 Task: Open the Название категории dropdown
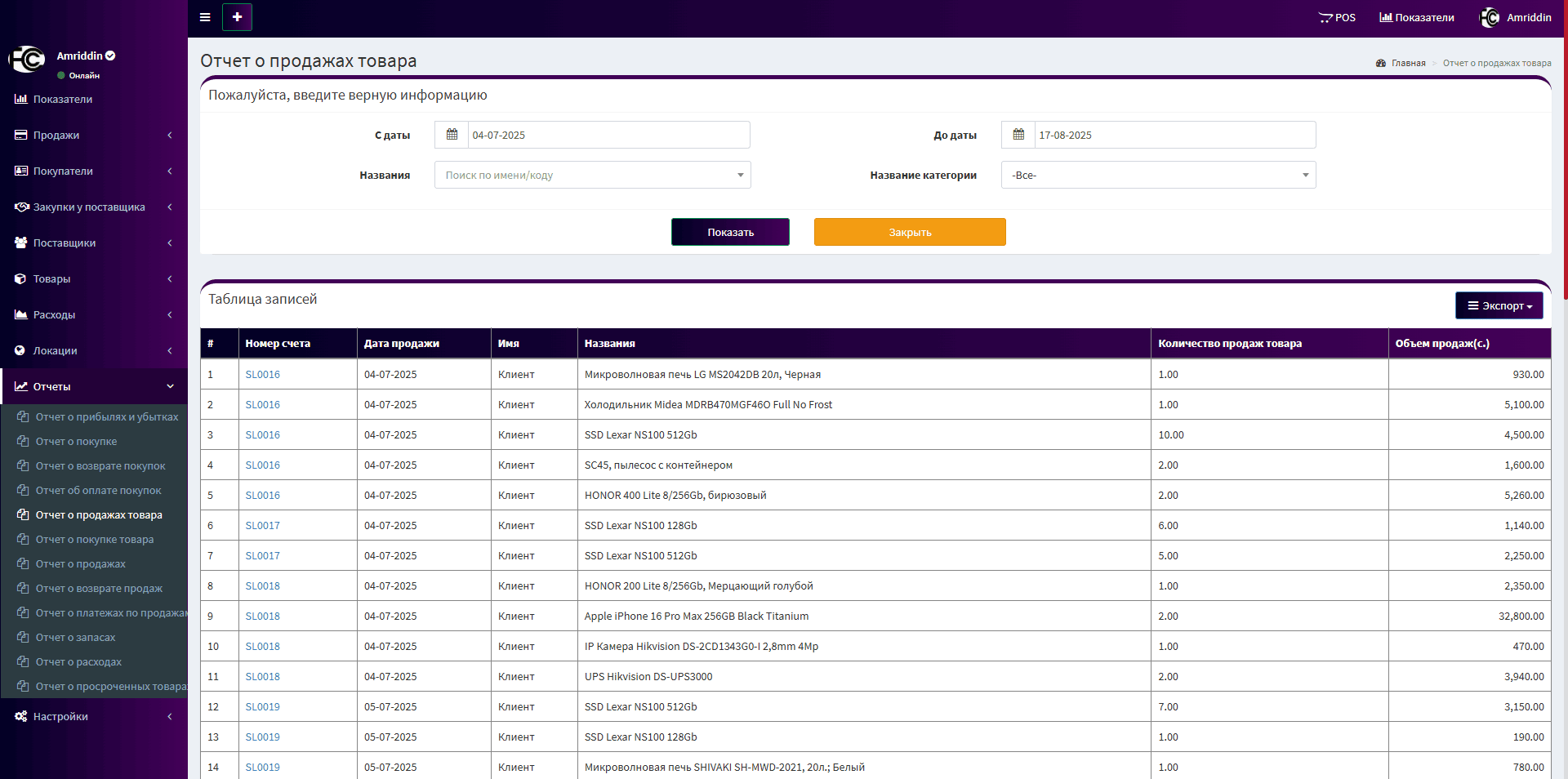click(1158, 175)
